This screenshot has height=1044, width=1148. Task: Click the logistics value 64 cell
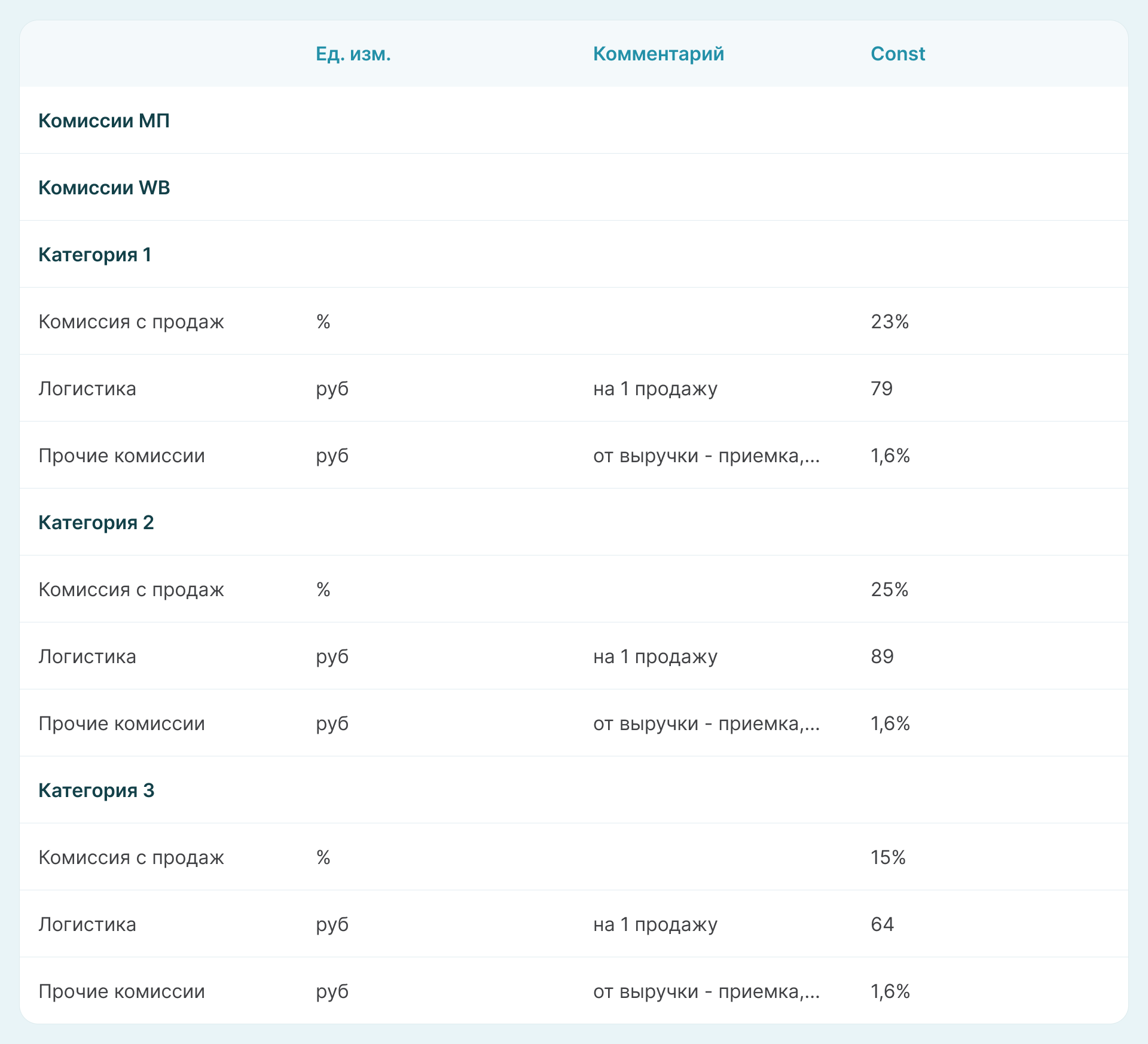click(882, 924)
